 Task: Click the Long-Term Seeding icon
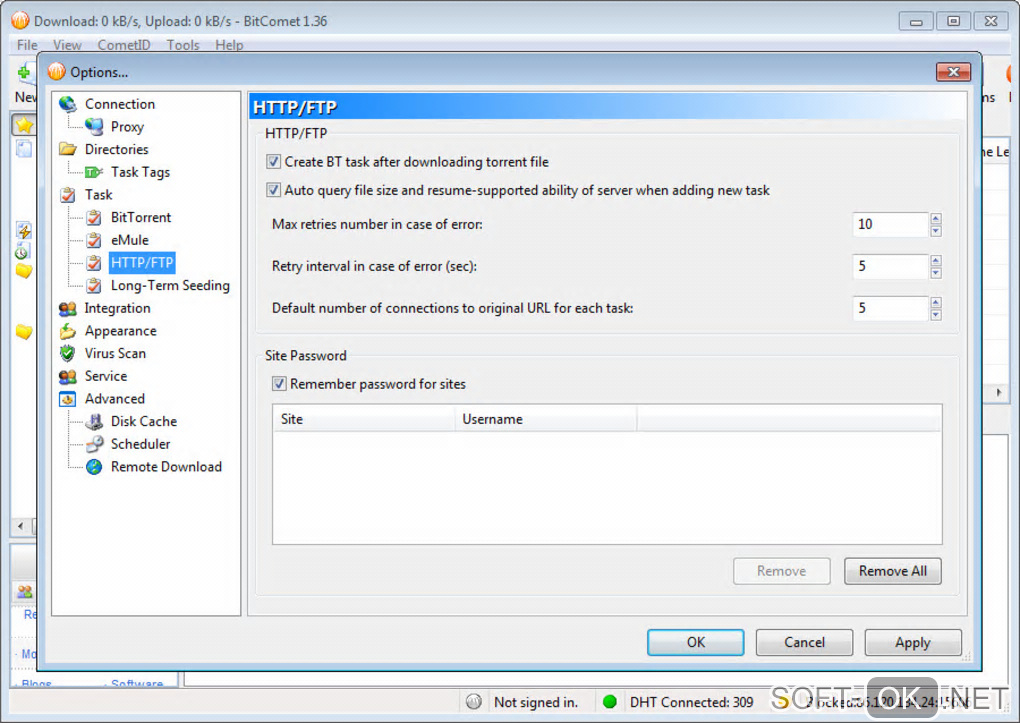(x=94, y=286)
